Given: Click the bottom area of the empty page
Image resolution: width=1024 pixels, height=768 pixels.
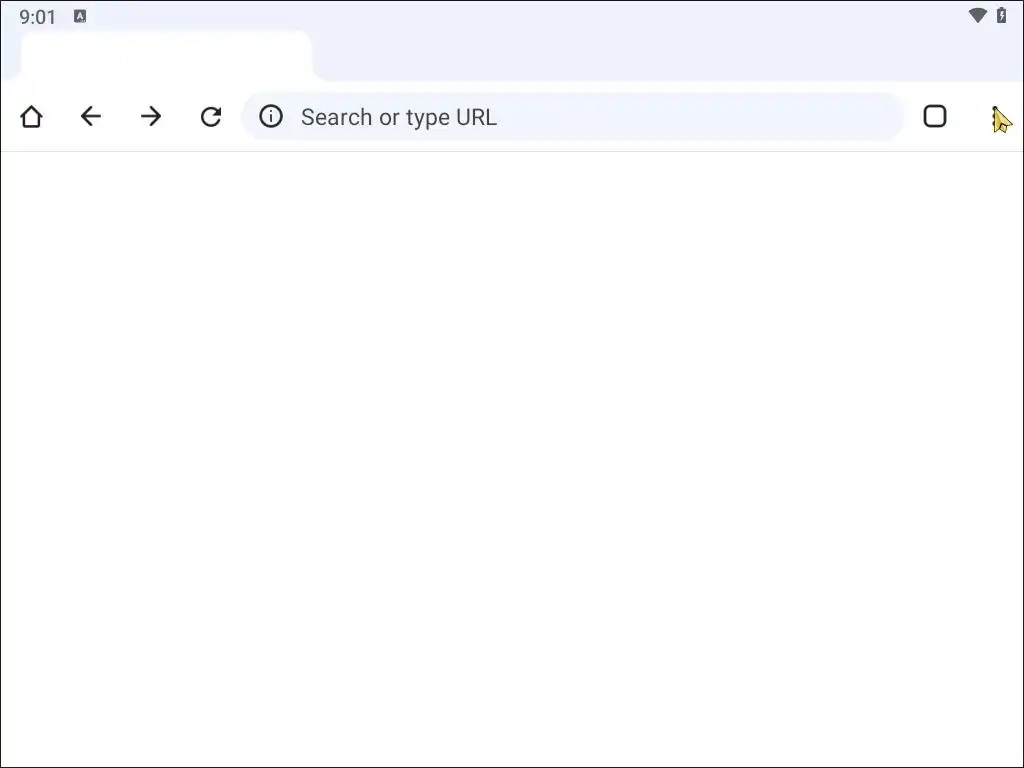Looking at the screenshot, I should pyautogui.click(x=512, y=720).
